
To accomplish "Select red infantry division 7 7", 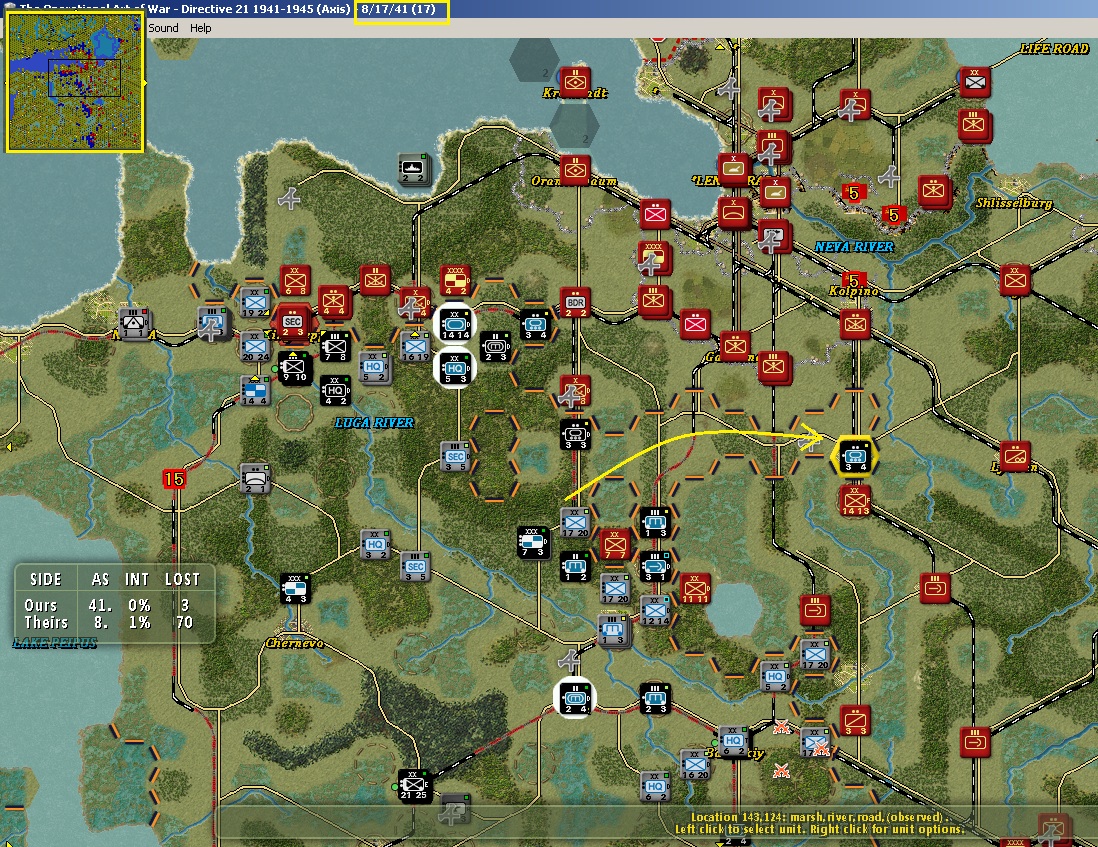I will [x=615, y=544].
